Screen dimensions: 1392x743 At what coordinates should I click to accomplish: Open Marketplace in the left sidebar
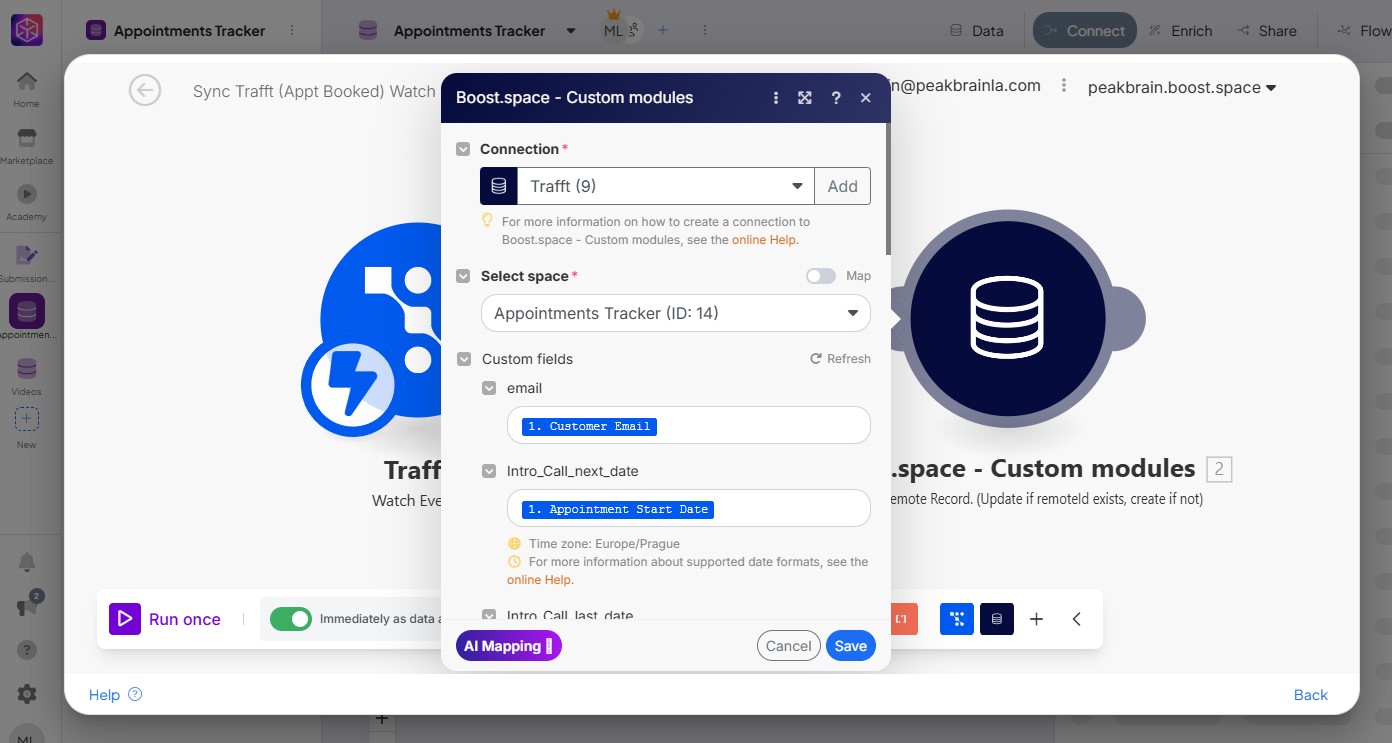click(x=27, y=146)
